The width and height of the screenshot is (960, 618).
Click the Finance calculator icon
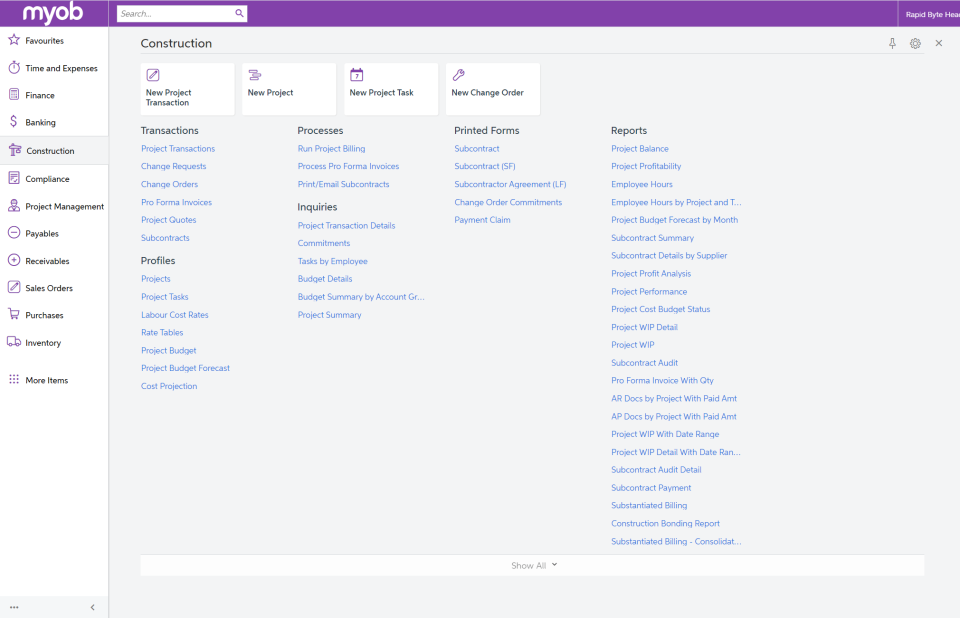tap(14, 94)
